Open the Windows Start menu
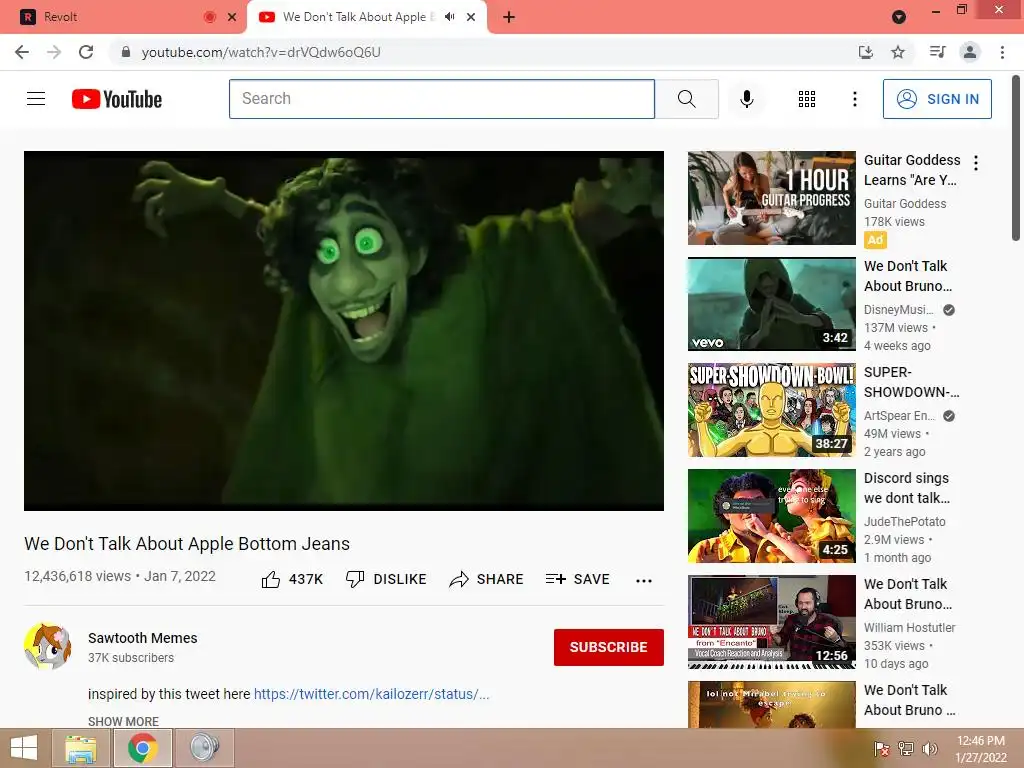1024x768 pixels. (24, 748)
